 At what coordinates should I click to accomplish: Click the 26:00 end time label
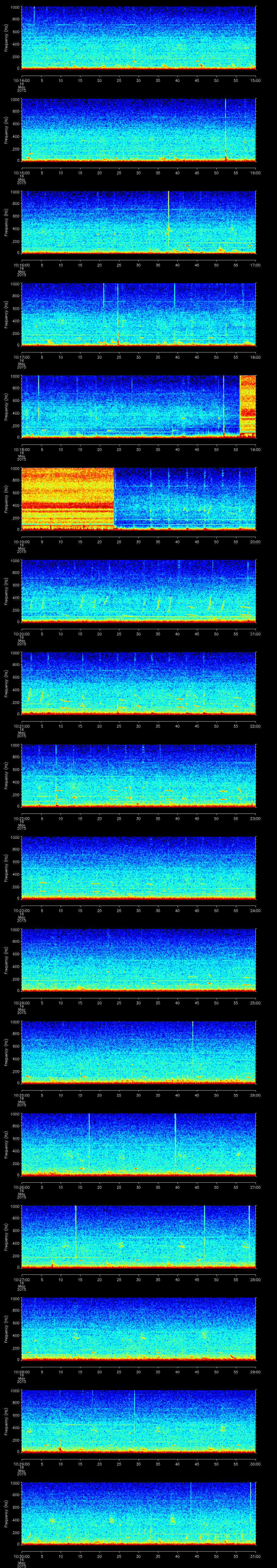[x=255, y=1095]
